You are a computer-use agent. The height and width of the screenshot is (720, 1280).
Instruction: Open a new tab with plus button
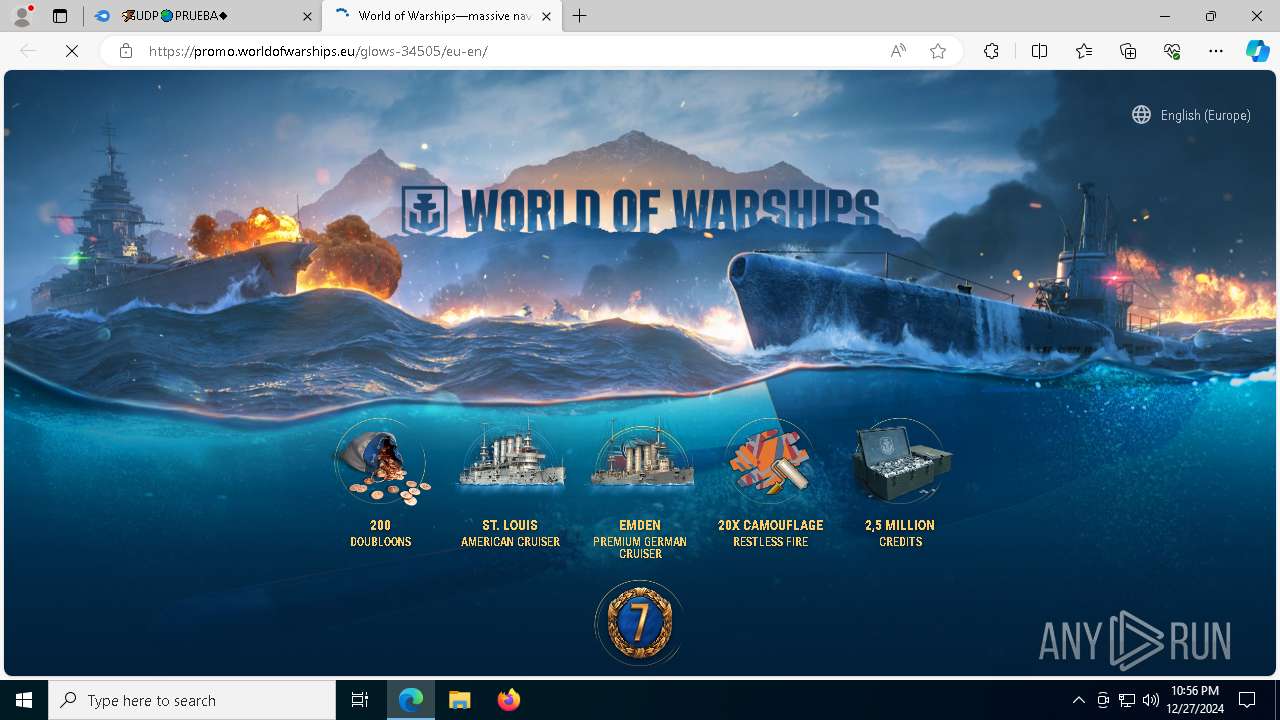(580, 16)
